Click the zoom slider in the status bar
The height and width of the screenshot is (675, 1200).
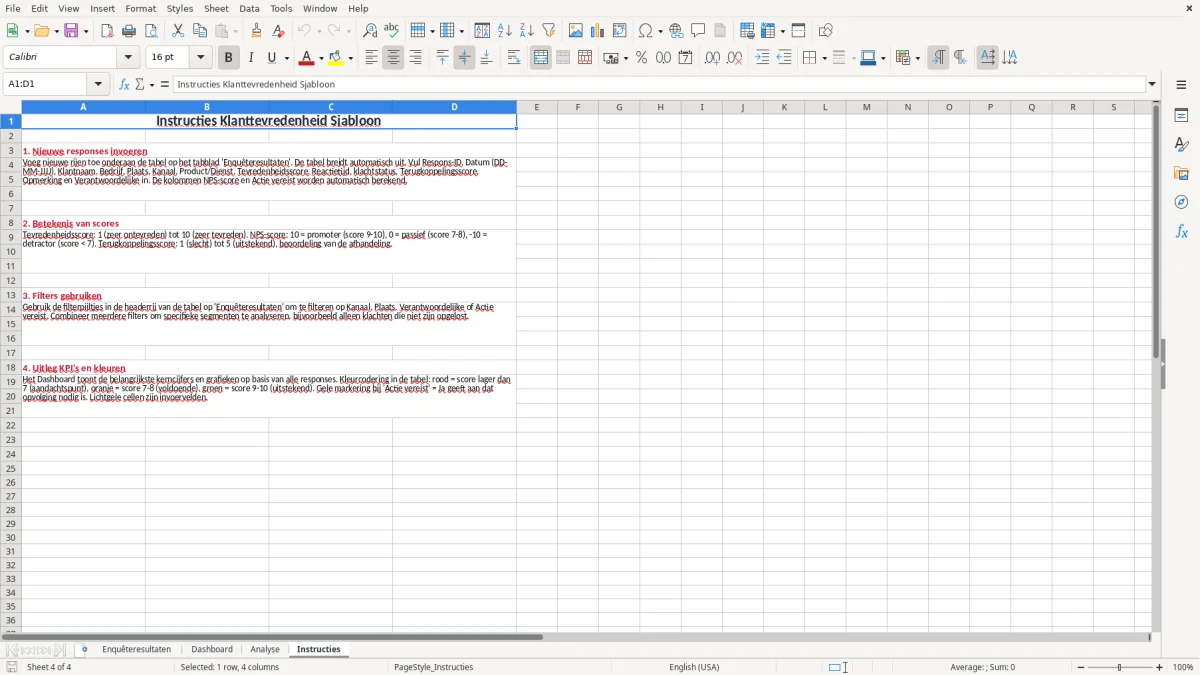point(1120,667)
